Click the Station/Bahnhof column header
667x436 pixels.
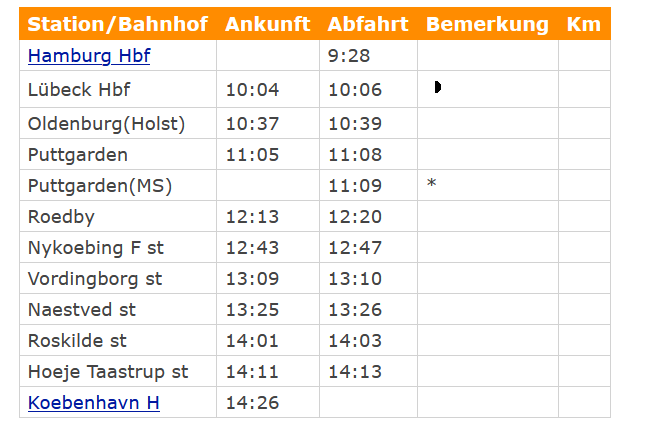pos(117,24)
